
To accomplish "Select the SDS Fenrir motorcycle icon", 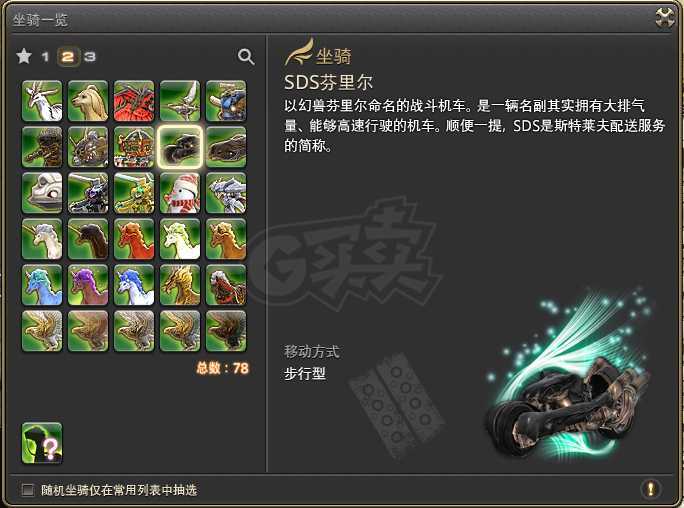I will (180, 147).
